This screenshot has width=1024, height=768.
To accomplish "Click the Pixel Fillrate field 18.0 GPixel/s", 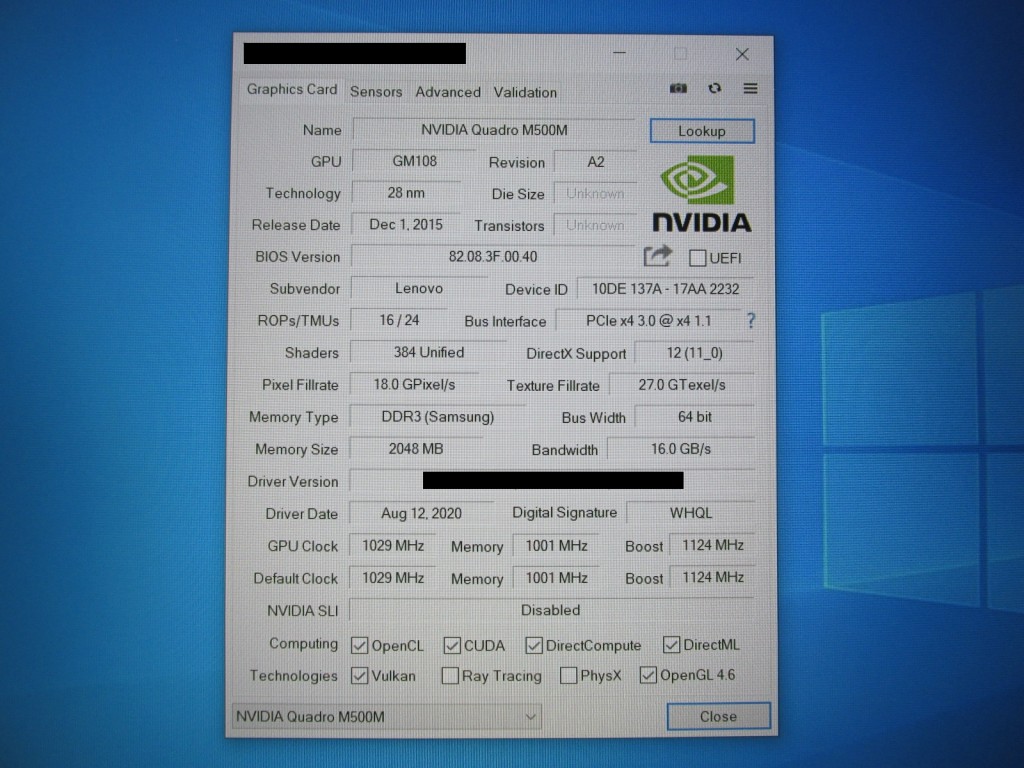I will point(414,385).
